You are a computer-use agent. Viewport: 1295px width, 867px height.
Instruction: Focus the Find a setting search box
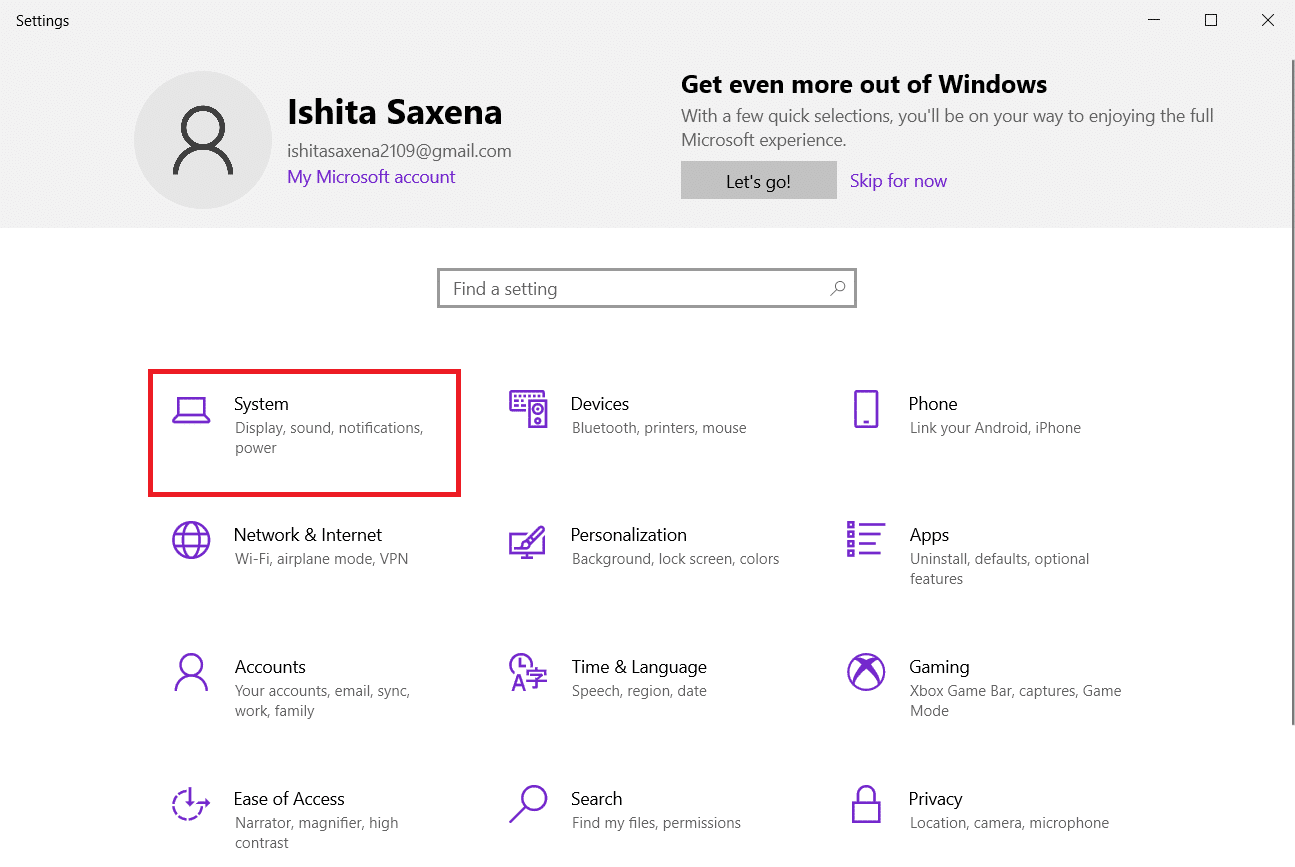pyautogui.click(x=635, y=289)
